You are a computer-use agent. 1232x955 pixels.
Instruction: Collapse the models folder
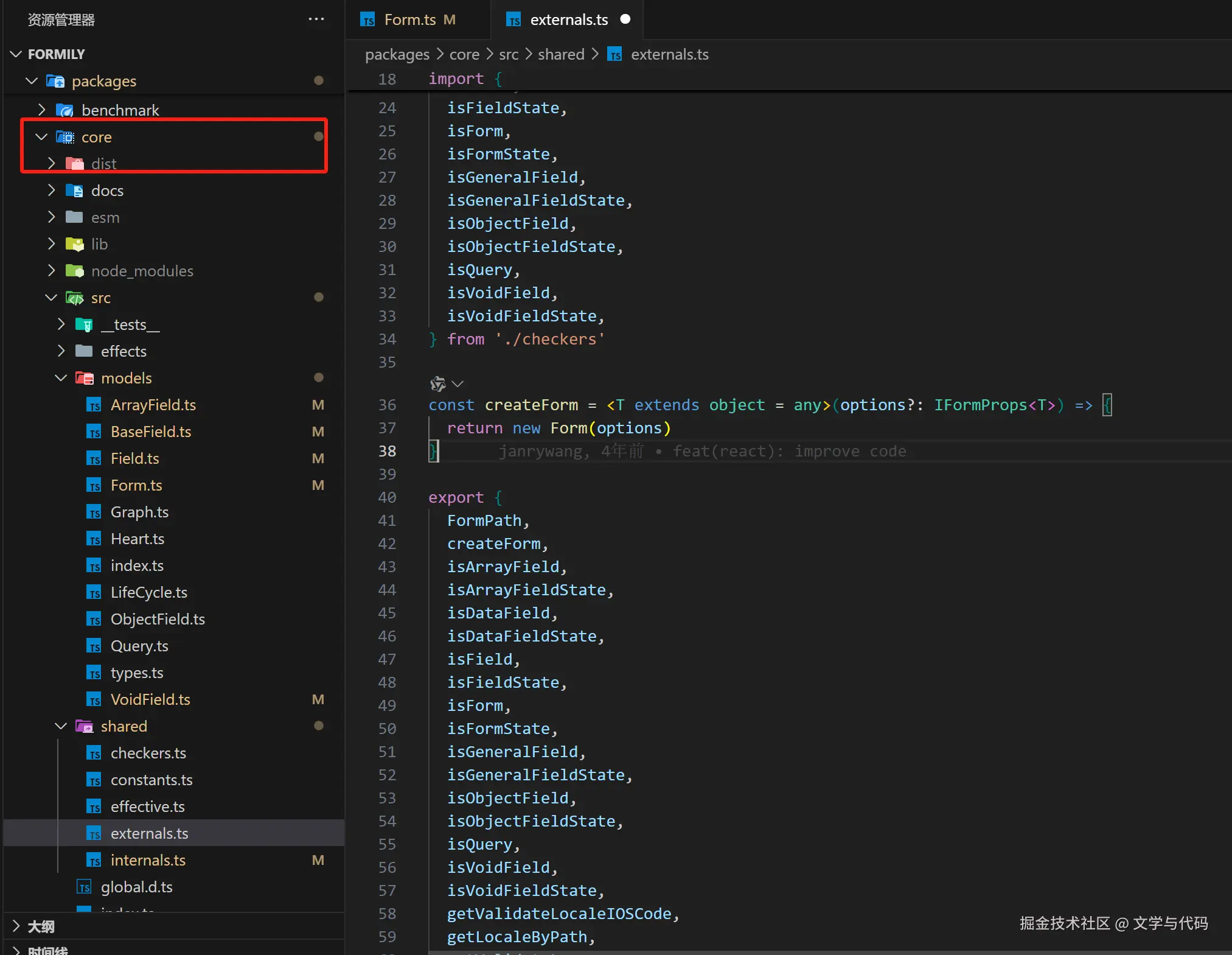click(61, 378)
